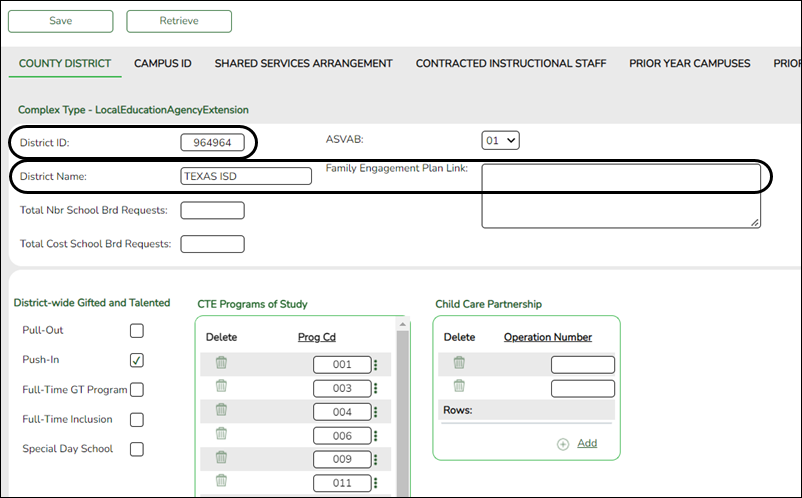Open the Campus ID tab

click(x=163, y=63)
